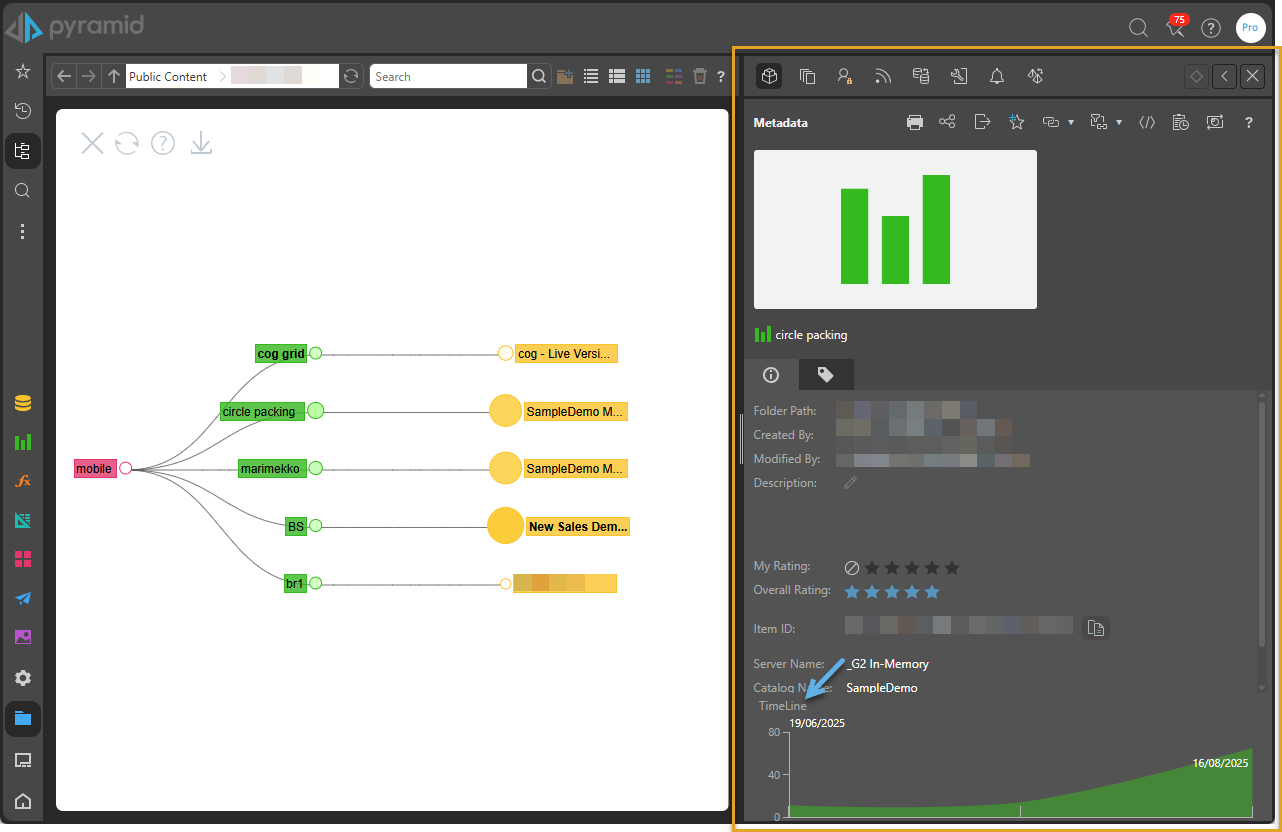The image size is (1282, 832).
Task: Expand the circle packing node circle
Action: pos(316,410)
